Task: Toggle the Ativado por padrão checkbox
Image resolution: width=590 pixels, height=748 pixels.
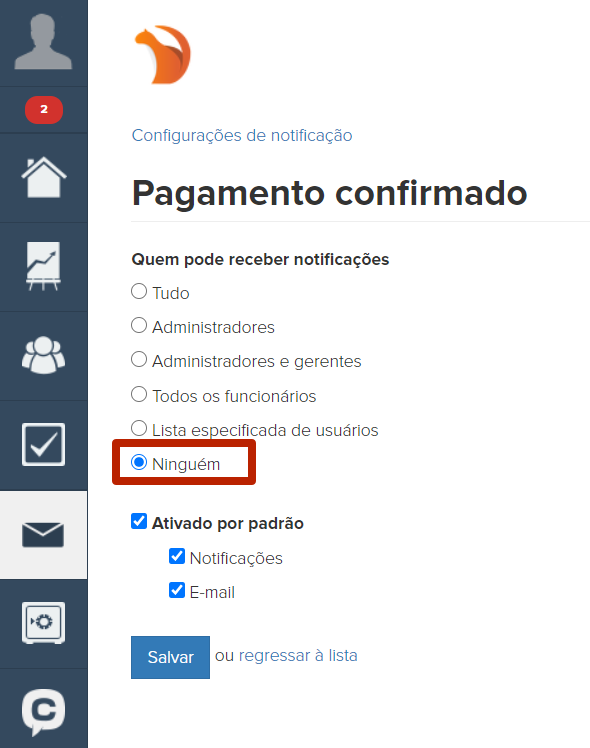Action: click(139, 521)
